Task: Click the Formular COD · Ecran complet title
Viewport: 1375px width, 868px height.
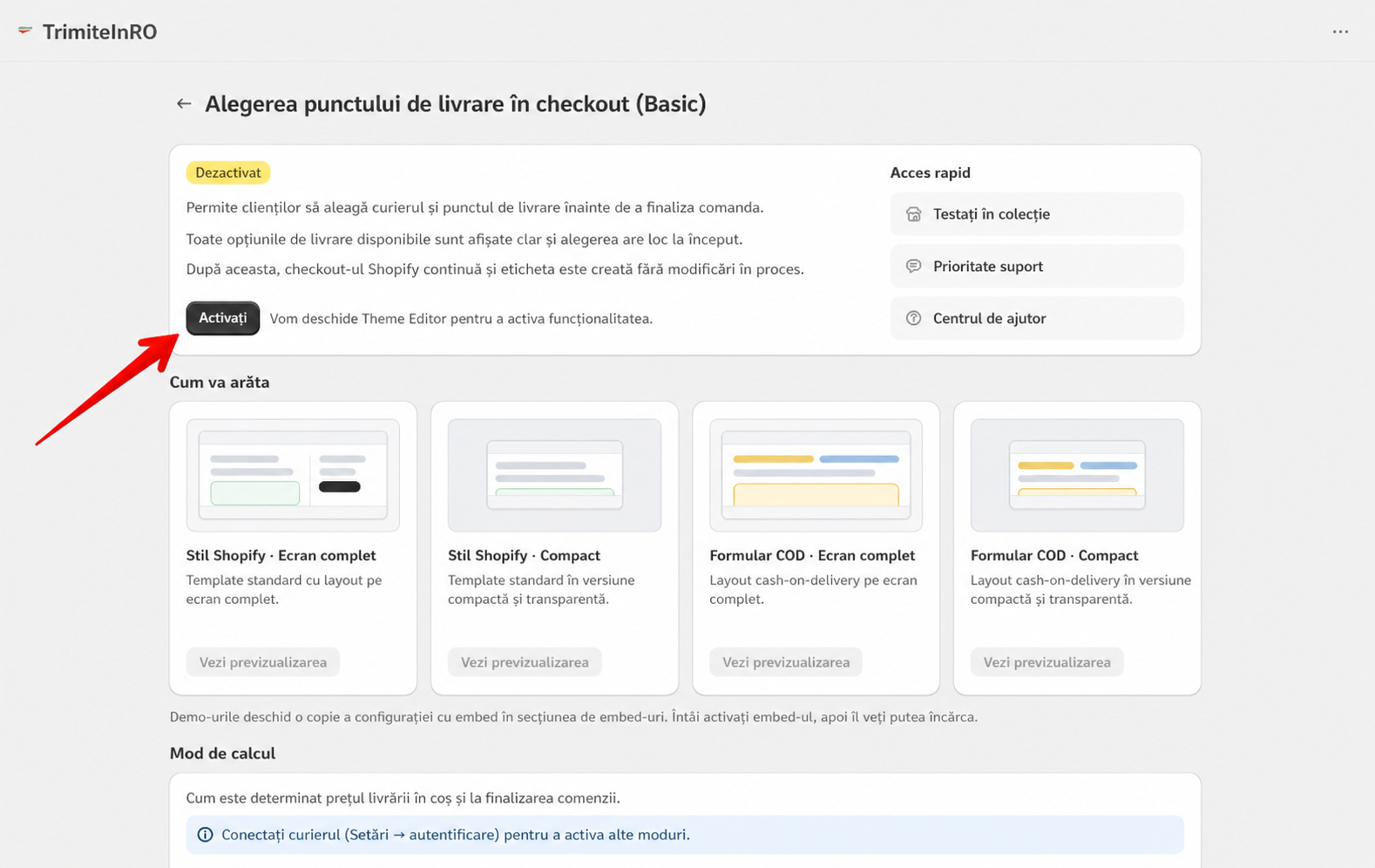Action: click(812, 556)
